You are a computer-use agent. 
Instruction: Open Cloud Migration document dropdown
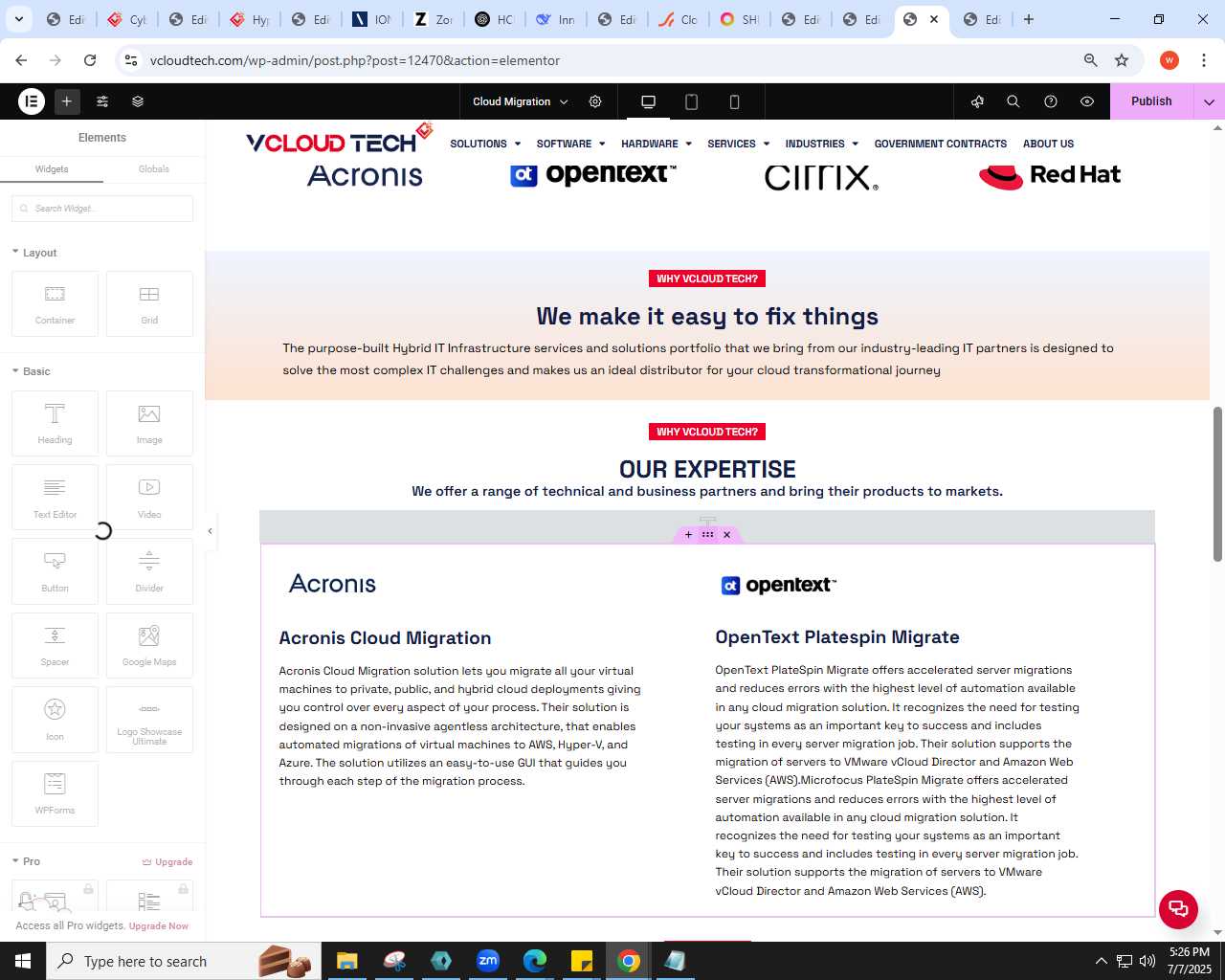point(521,101)
